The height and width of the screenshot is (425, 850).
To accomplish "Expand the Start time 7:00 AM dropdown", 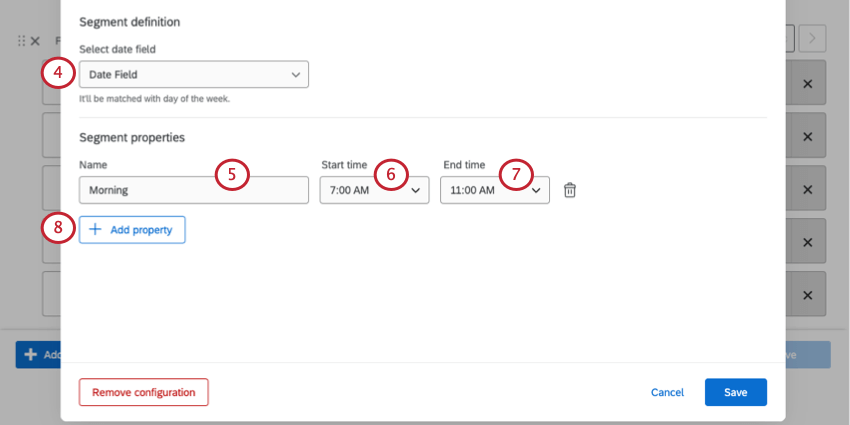I will 374,190.
